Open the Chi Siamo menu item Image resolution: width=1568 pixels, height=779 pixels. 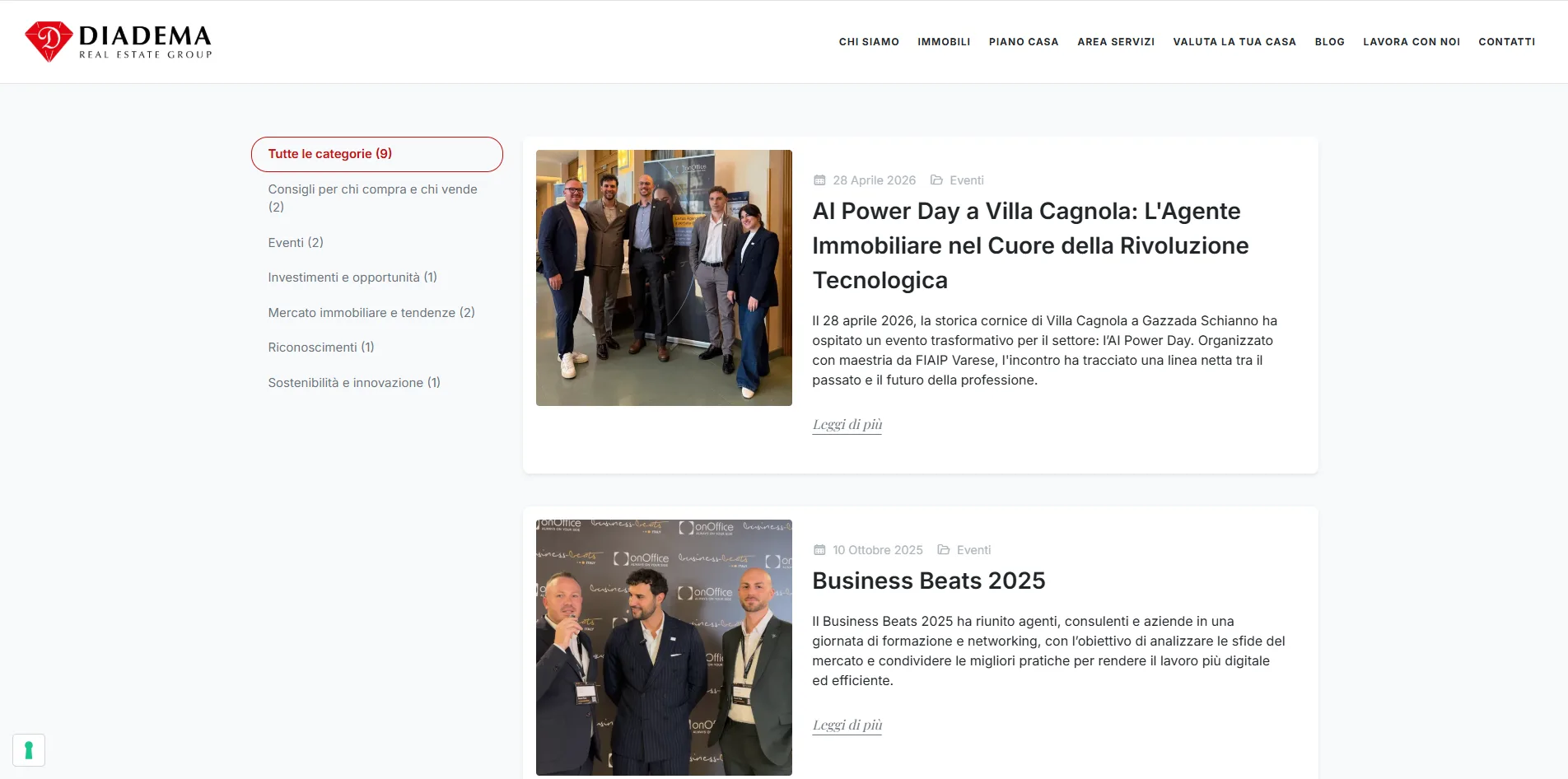869,42
